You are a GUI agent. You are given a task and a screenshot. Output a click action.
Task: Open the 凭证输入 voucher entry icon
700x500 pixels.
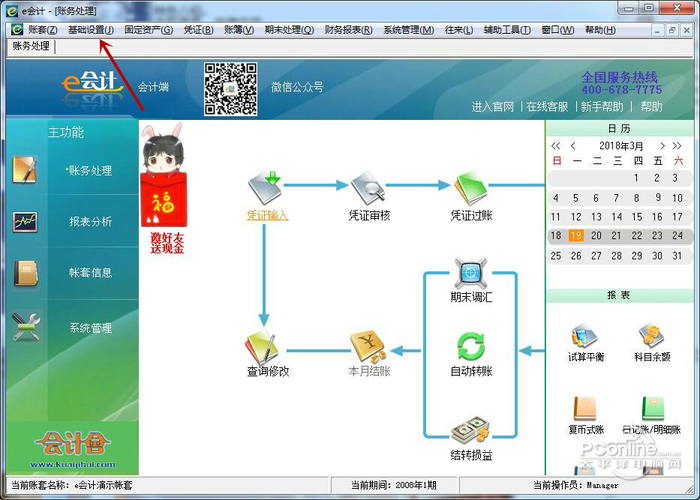click(265, 188)
